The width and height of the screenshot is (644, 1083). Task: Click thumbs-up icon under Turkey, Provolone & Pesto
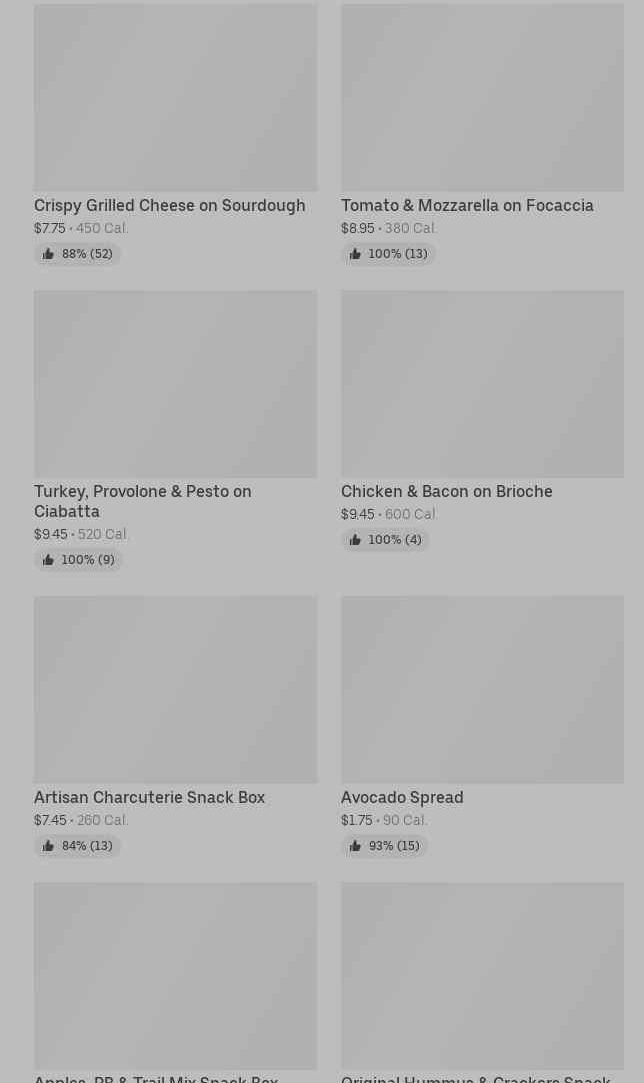48,560
